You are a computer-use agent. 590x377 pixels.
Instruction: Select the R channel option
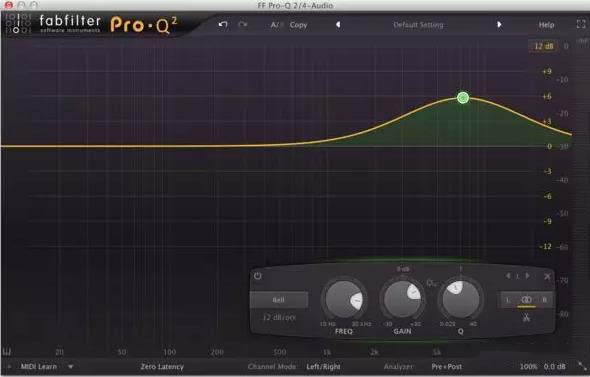pyautogui.click(x=544, y=300)
